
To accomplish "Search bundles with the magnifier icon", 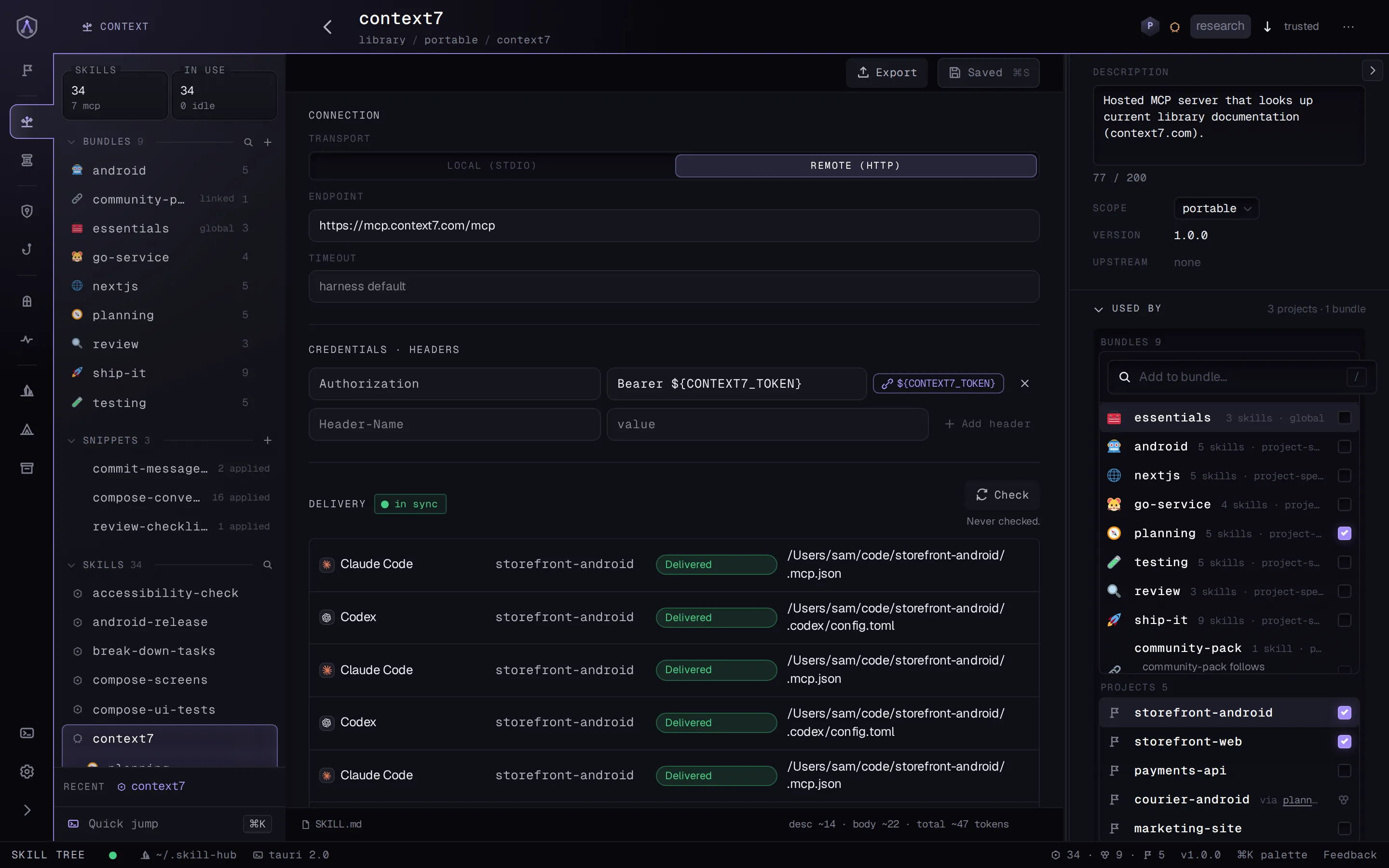I will click(248, 142).
